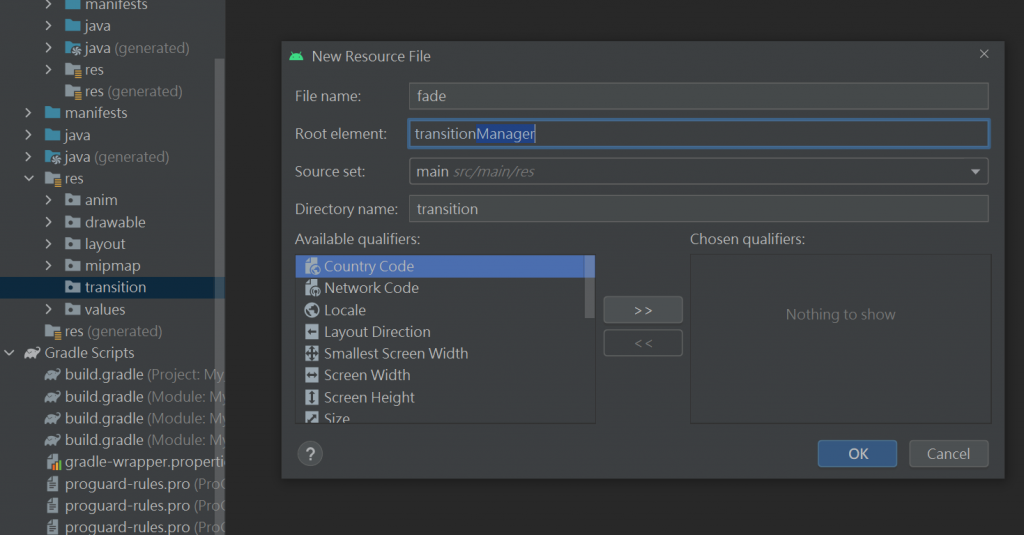Image resolution: width=1024 pixels, height=535 pixels.
Task: Collapse the Gradle Scripts node
Action: (9, 353)
